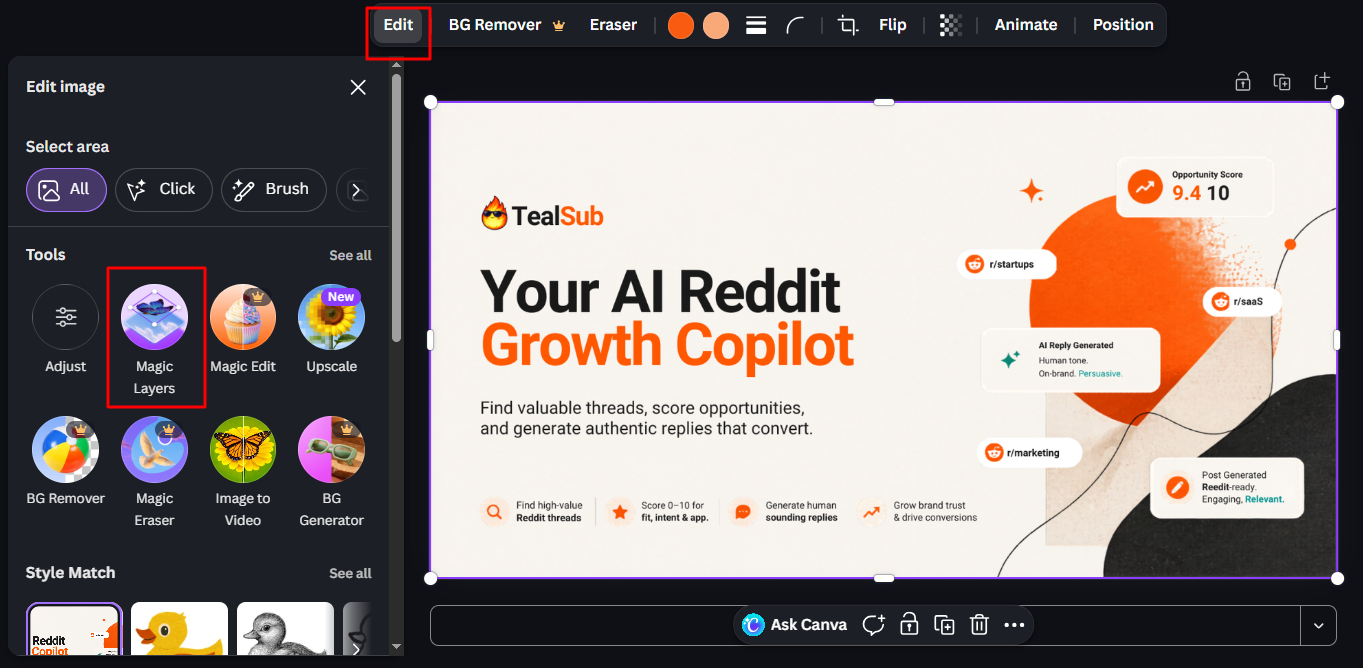
Task: Click the lock page icon above canvas
Action: tap(1242, 81)
